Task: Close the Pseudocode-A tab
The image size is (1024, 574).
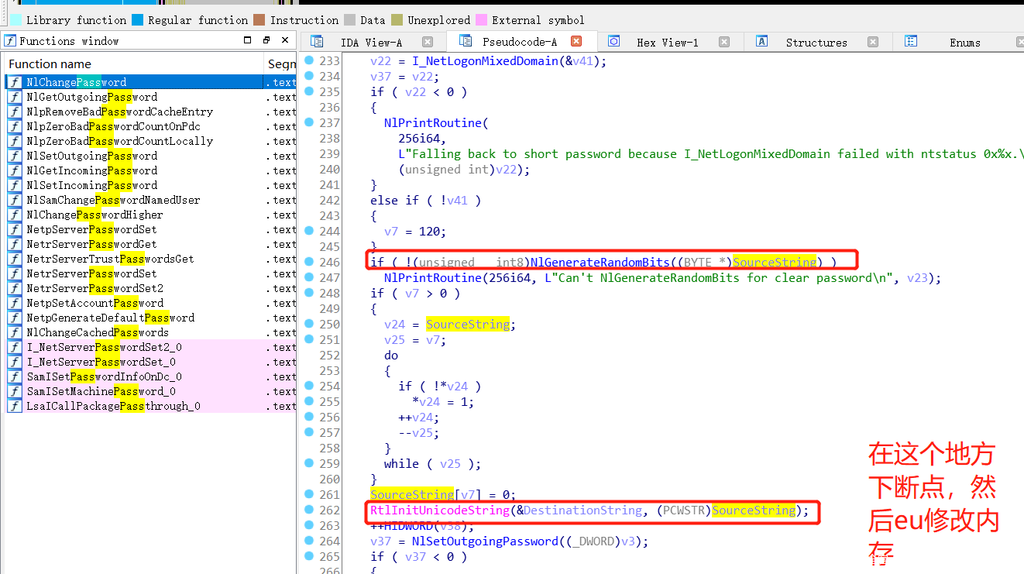Action: pos(577,42)
